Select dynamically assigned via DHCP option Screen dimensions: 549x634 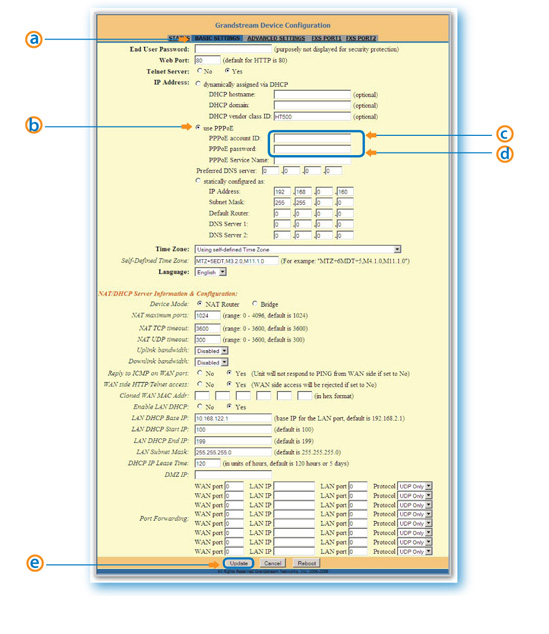[x=198, y=84]
